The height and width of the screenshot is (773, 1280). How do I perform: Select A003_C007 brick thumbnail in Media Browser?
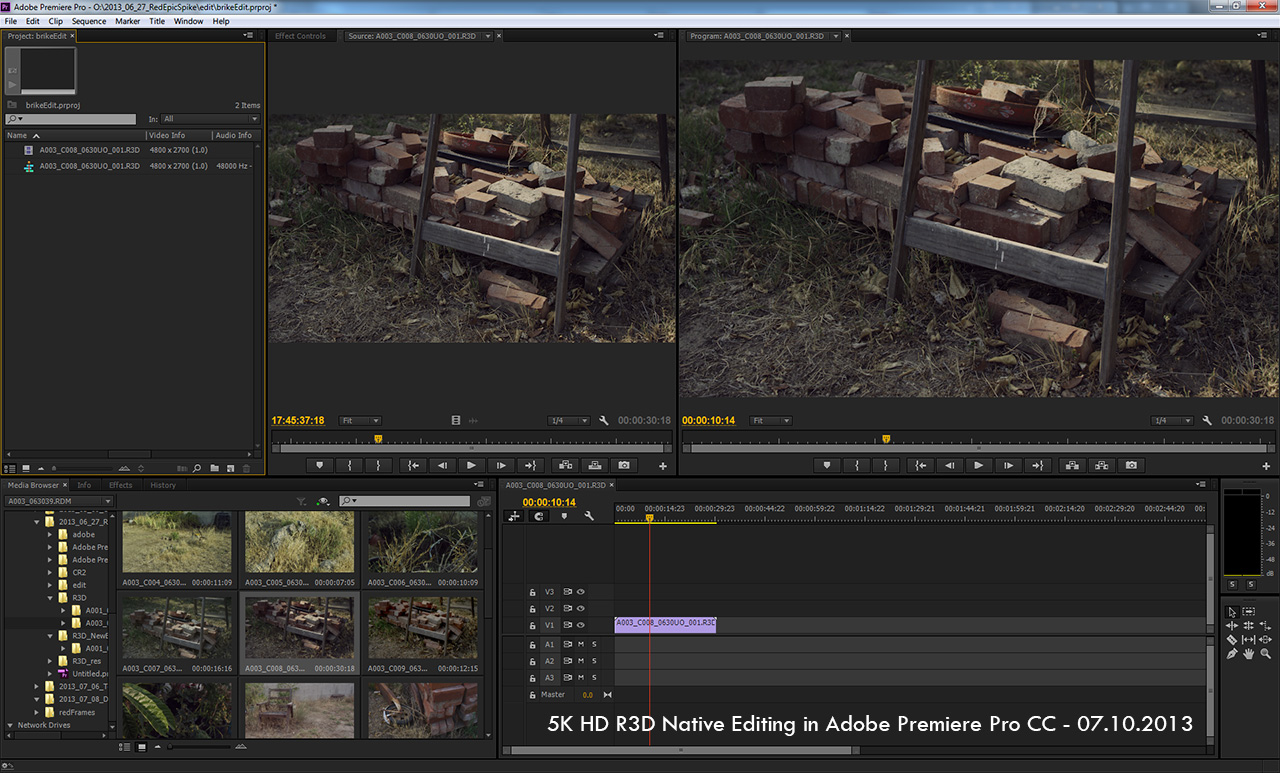[177, 628]
